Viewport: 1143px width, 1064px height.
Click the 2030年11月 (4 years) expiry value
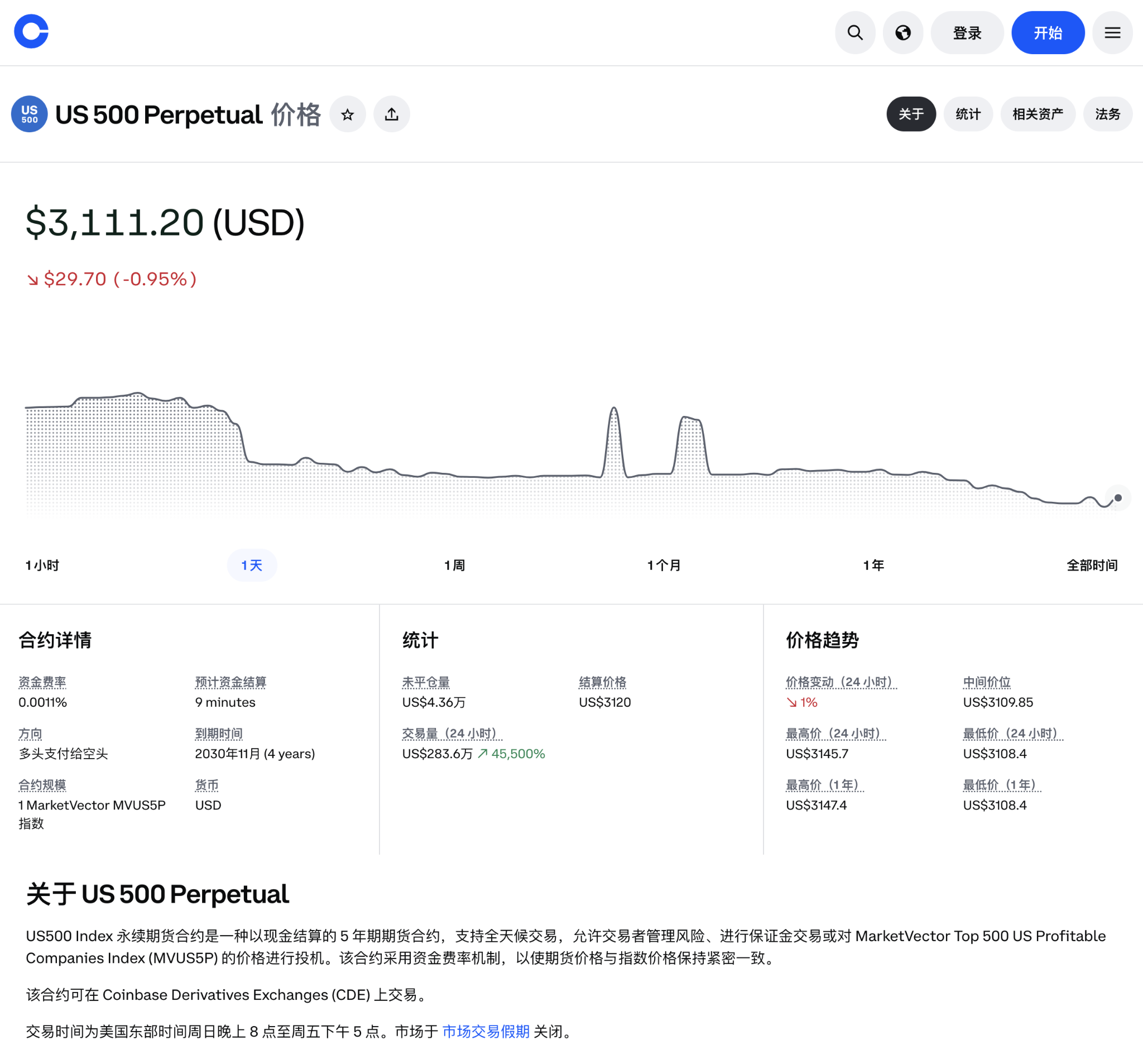click(254, 754)
